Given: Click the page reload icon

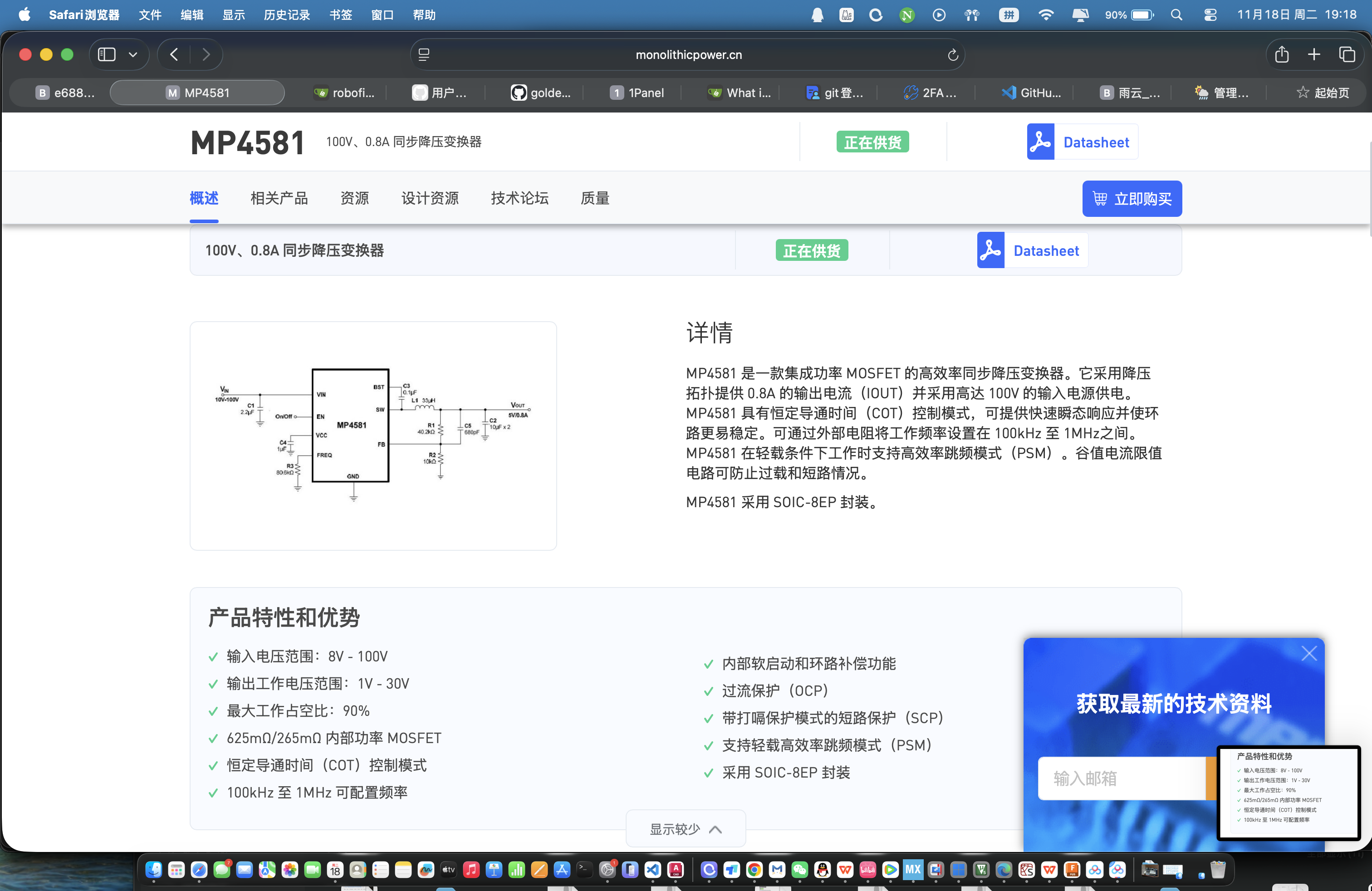Looking at the screenshot, I should click(x=952, y=55).
